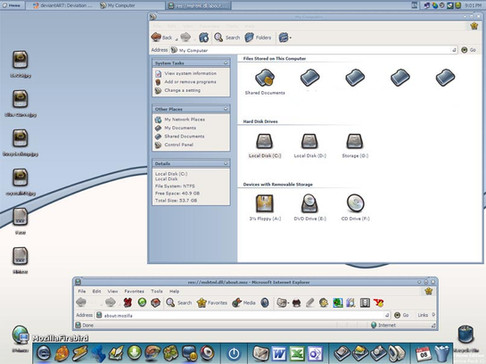This screenshot has height=364, width=486.
Task: Open Shared Documents link in Other Places
Action: (x=184, y=136)
